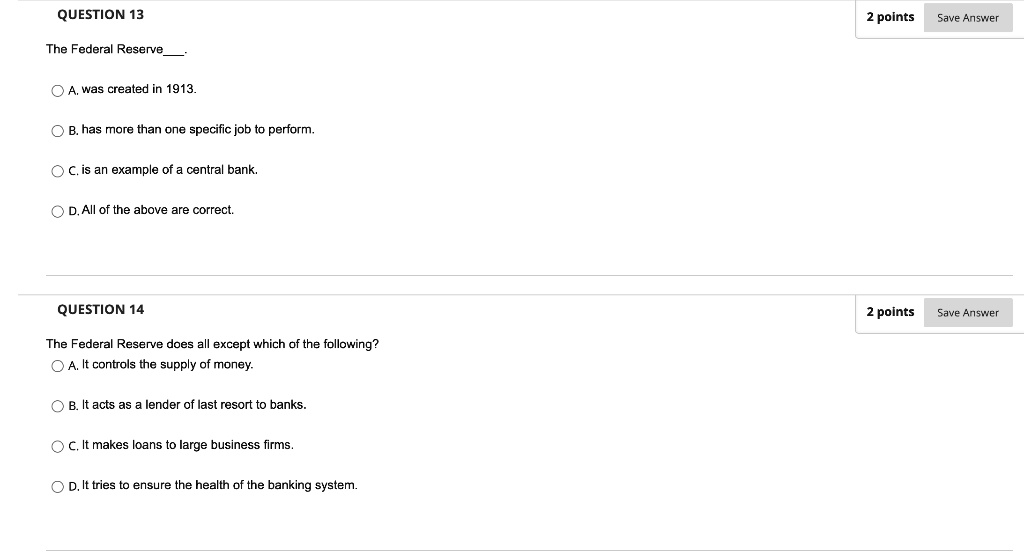Click the text 'All of the above are correct.'

[x=158, y=210]
